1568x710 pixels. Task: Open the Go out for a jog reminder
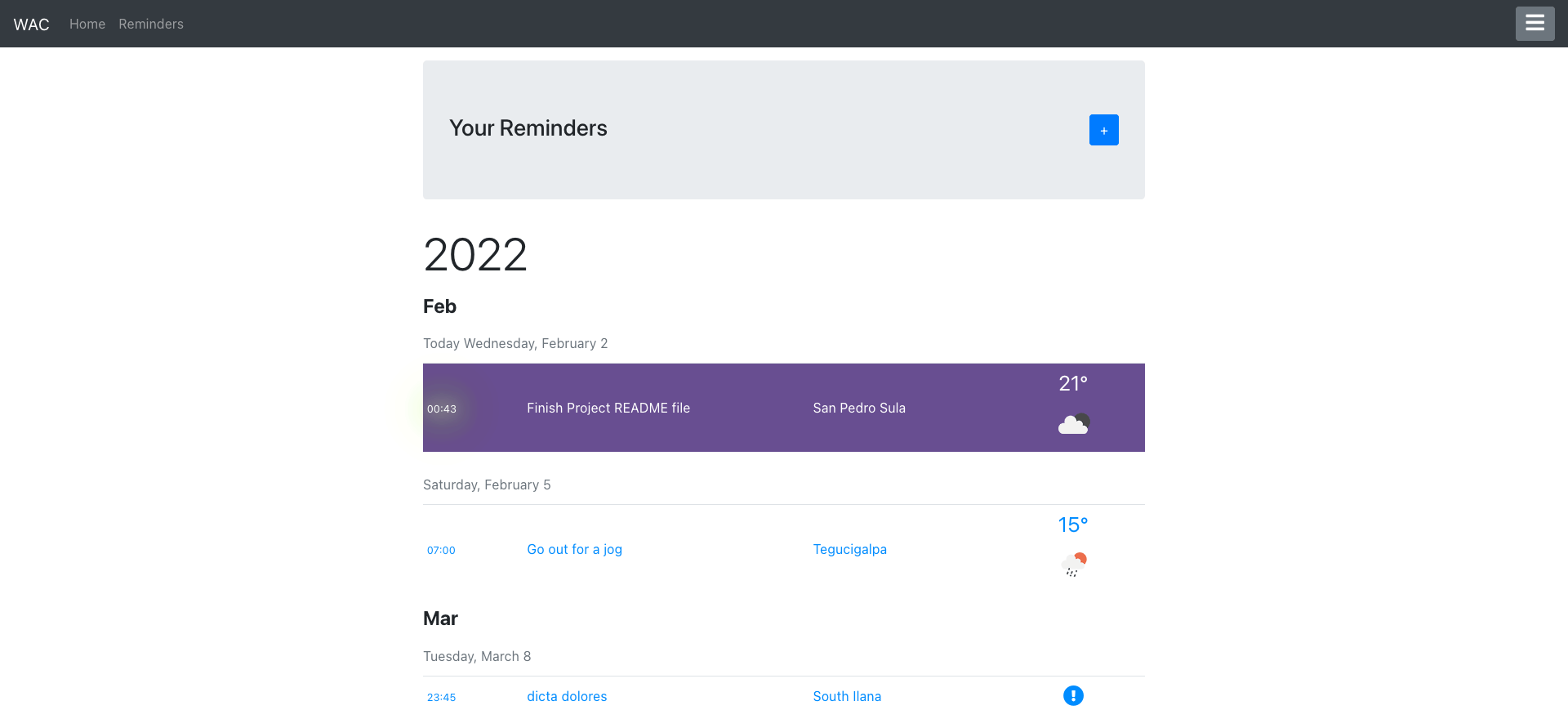[x=574, y=549]
